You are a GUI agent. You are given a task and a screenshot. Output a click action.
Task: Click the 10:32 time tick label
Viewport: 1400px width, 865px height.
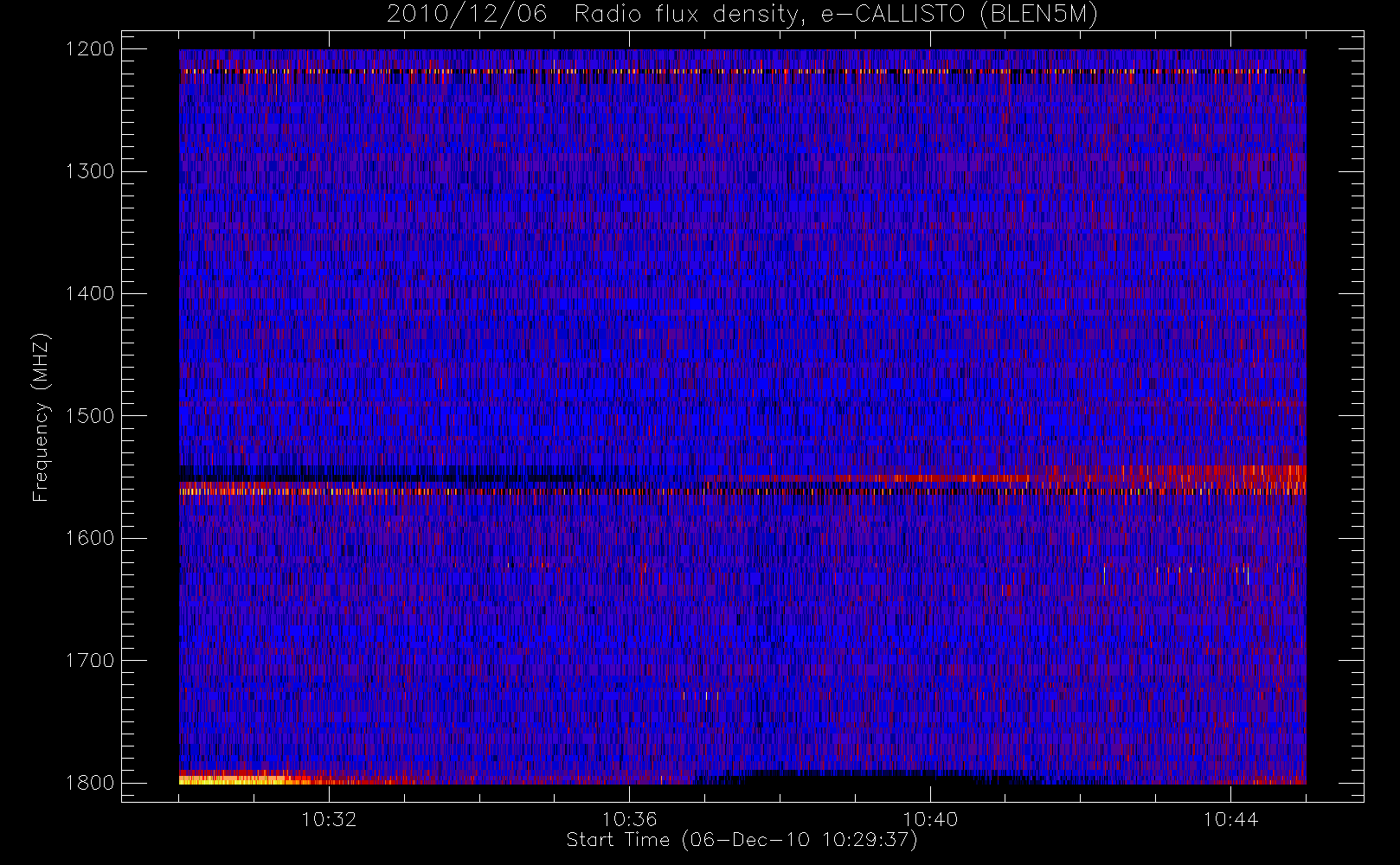[329, 819]
